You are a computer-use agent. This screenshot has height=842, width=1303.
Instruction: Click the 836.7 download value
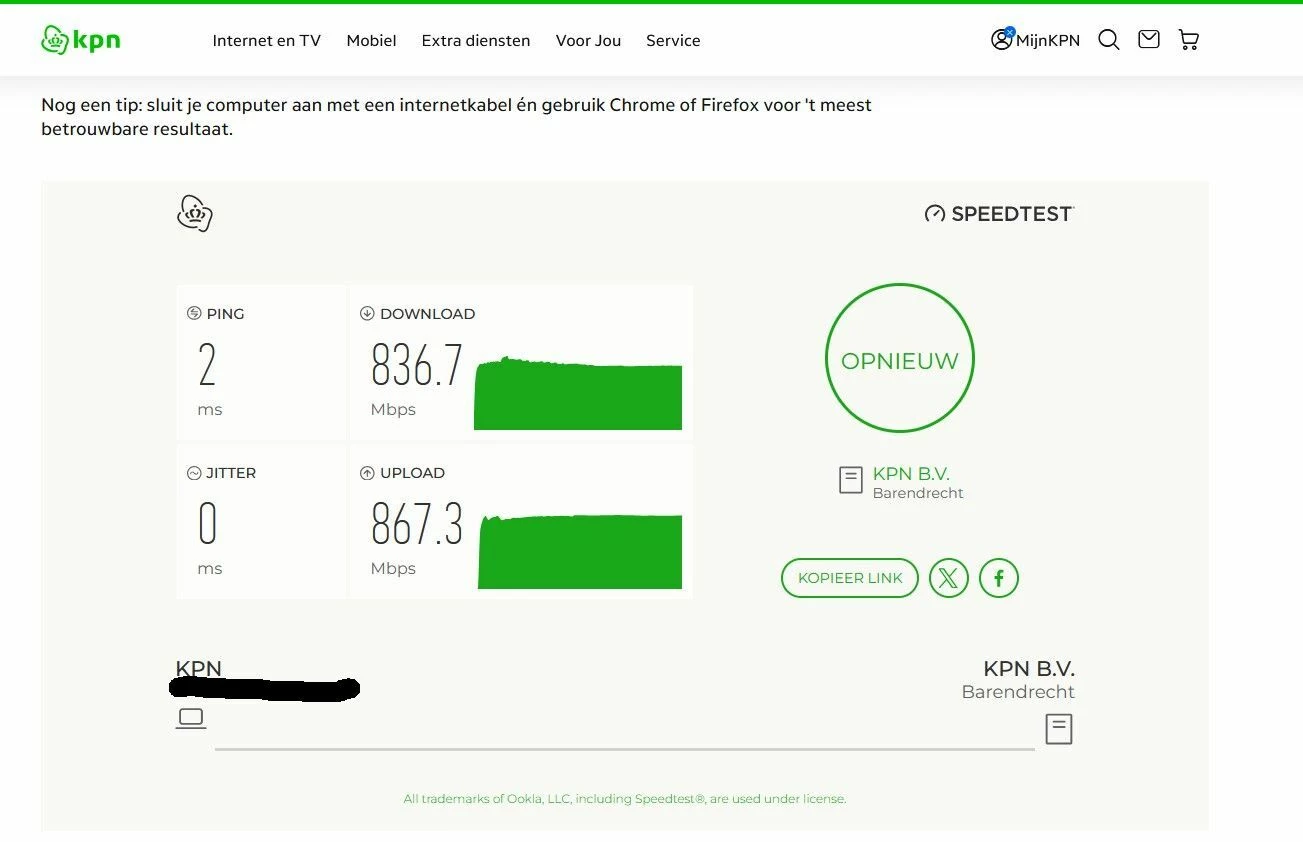coord(417,365)
